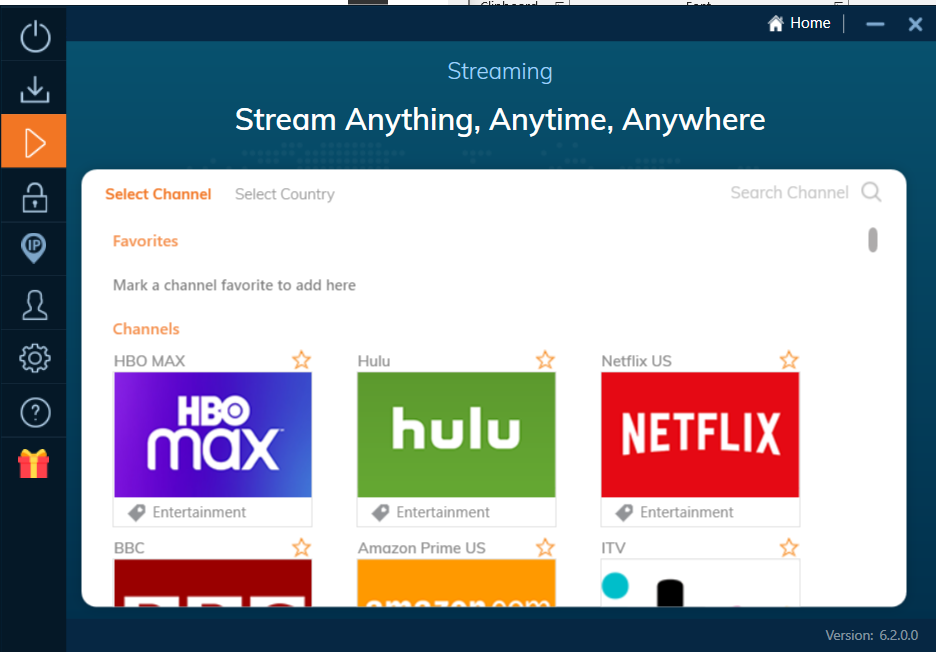Click the Home link text
The image size is (936, 652).
coord(810,23)
